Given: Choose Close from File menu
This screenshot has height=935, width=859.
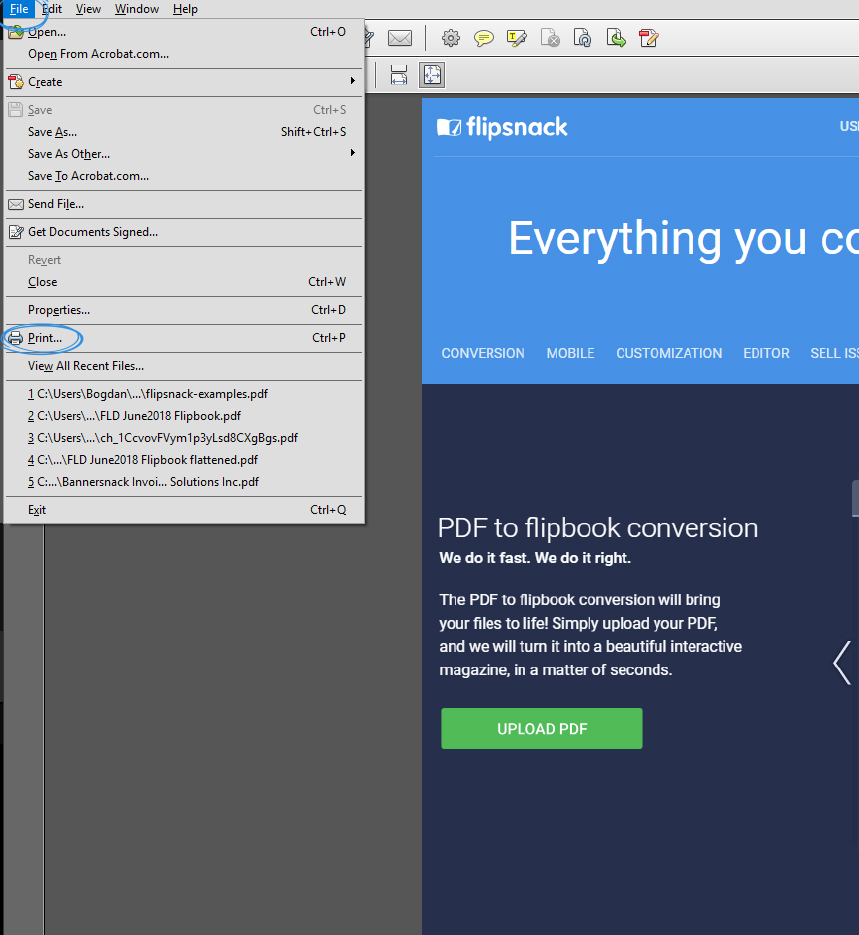Looking at the screenshot, I should [184, 282].
